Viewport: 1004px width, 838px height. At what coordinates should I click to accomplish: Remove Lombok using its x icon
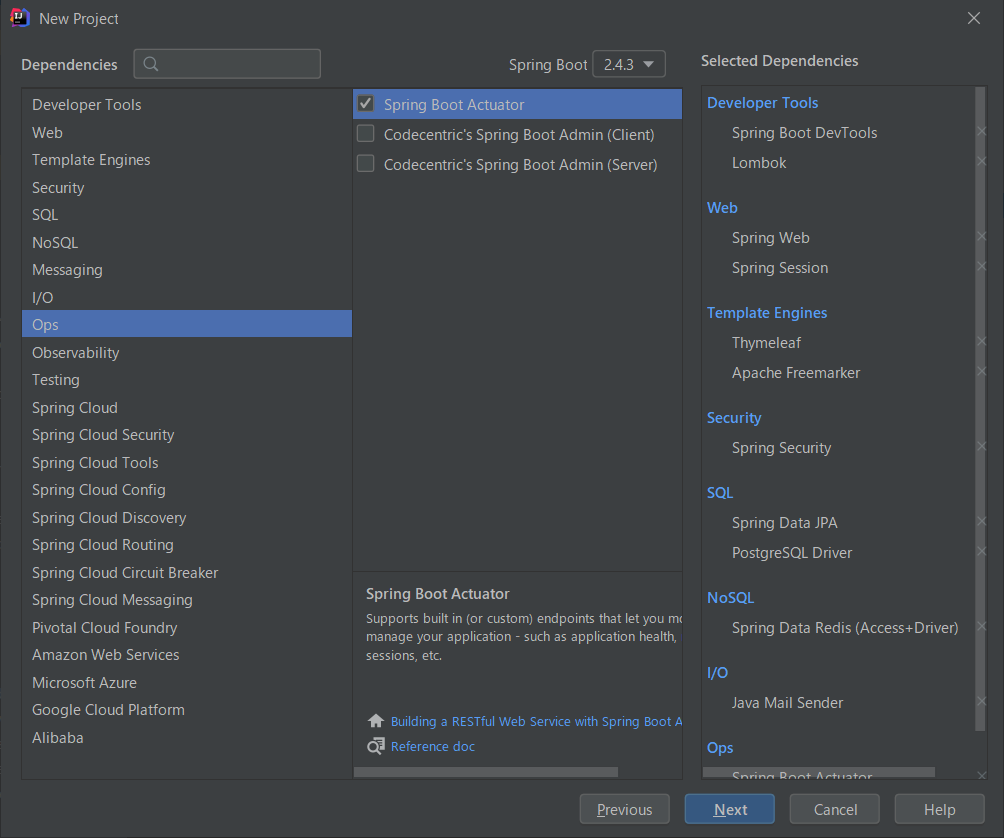pos(981,161)
